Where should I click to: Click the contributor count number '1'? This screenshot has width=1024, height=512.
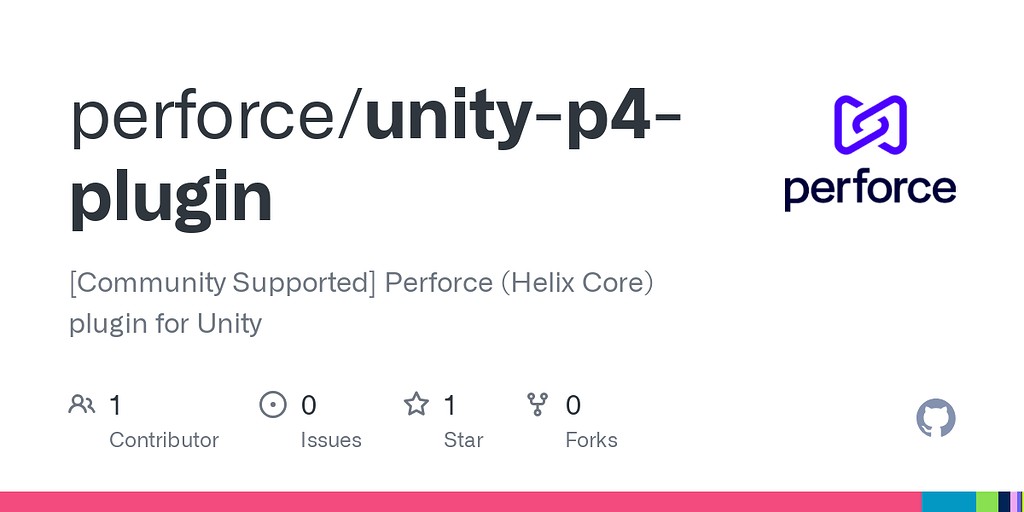click(115, 405)
